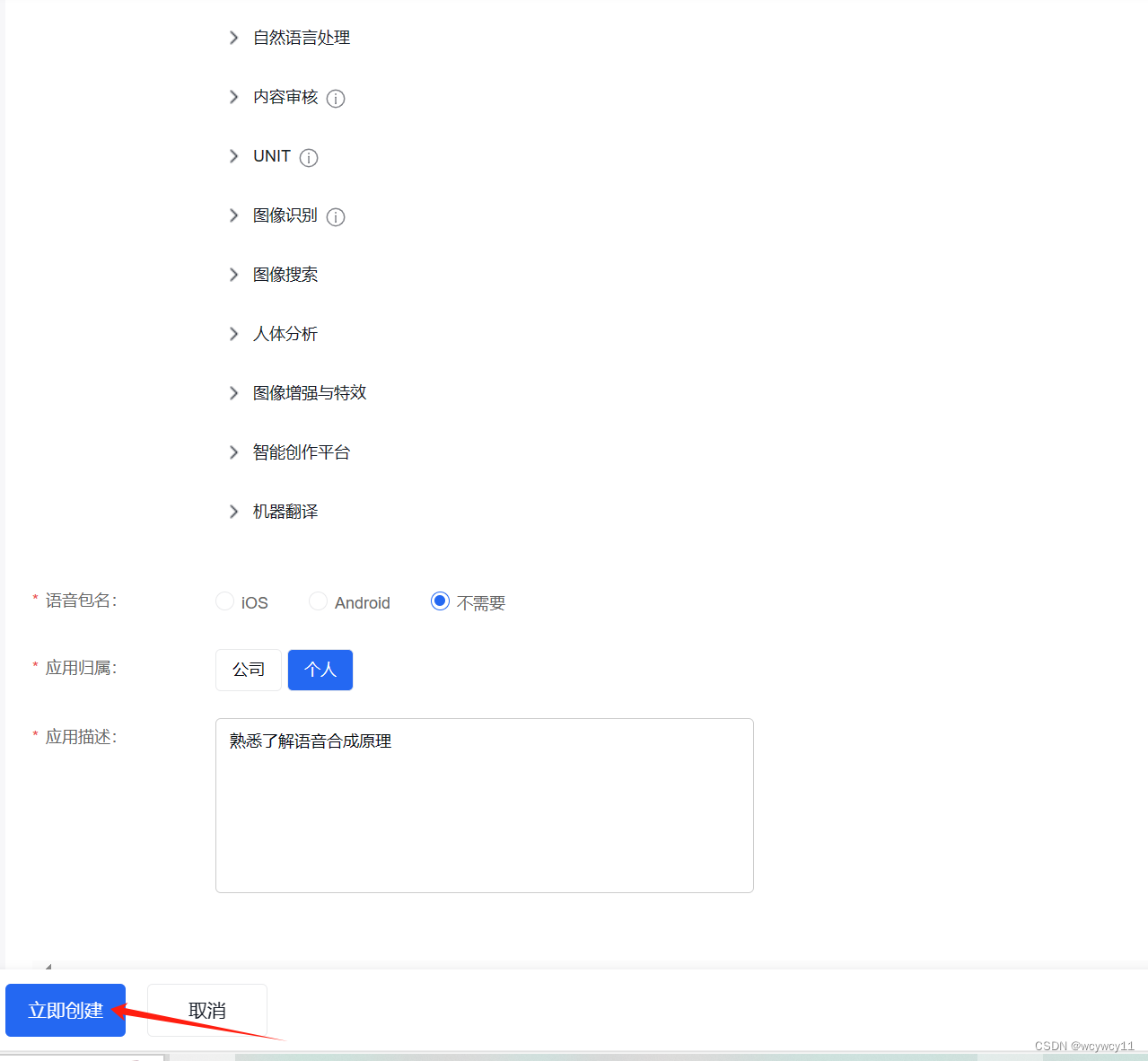
Task: Expand the 图像增强与特效 category chevron
Action: 233,393
